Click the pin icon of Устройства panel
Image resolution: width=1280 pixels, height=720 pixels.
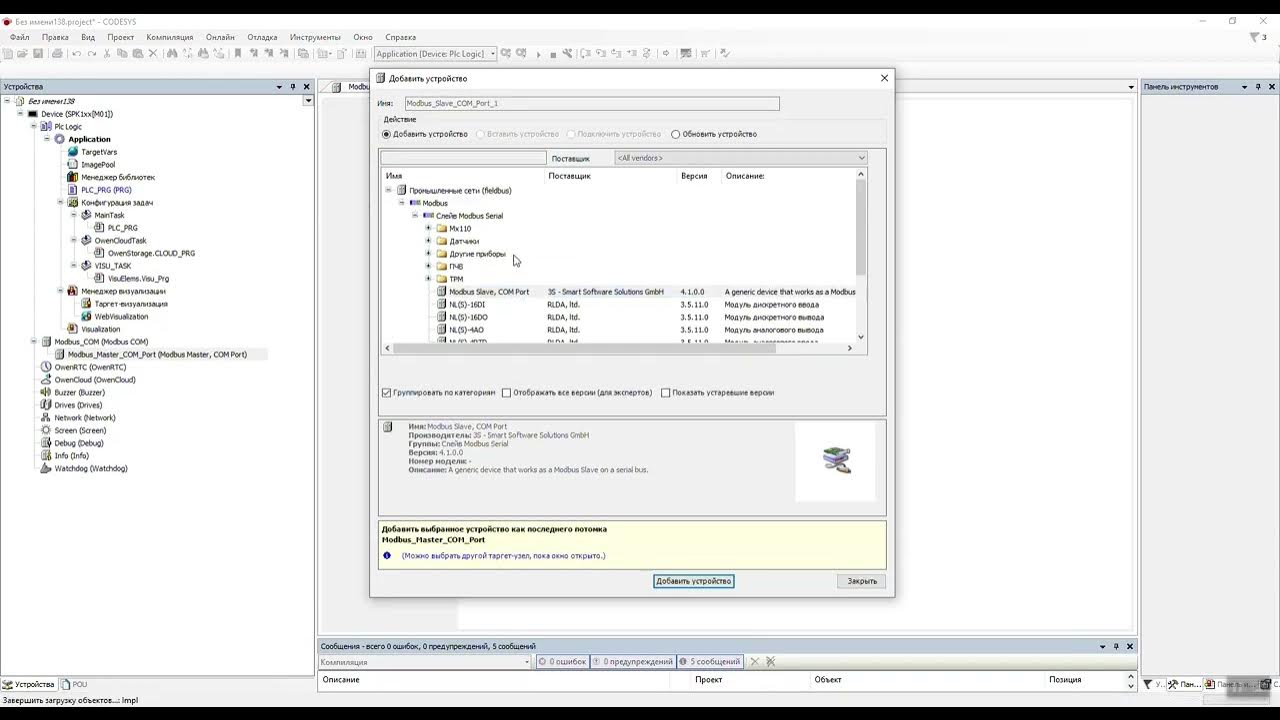(x=293, y=87)
